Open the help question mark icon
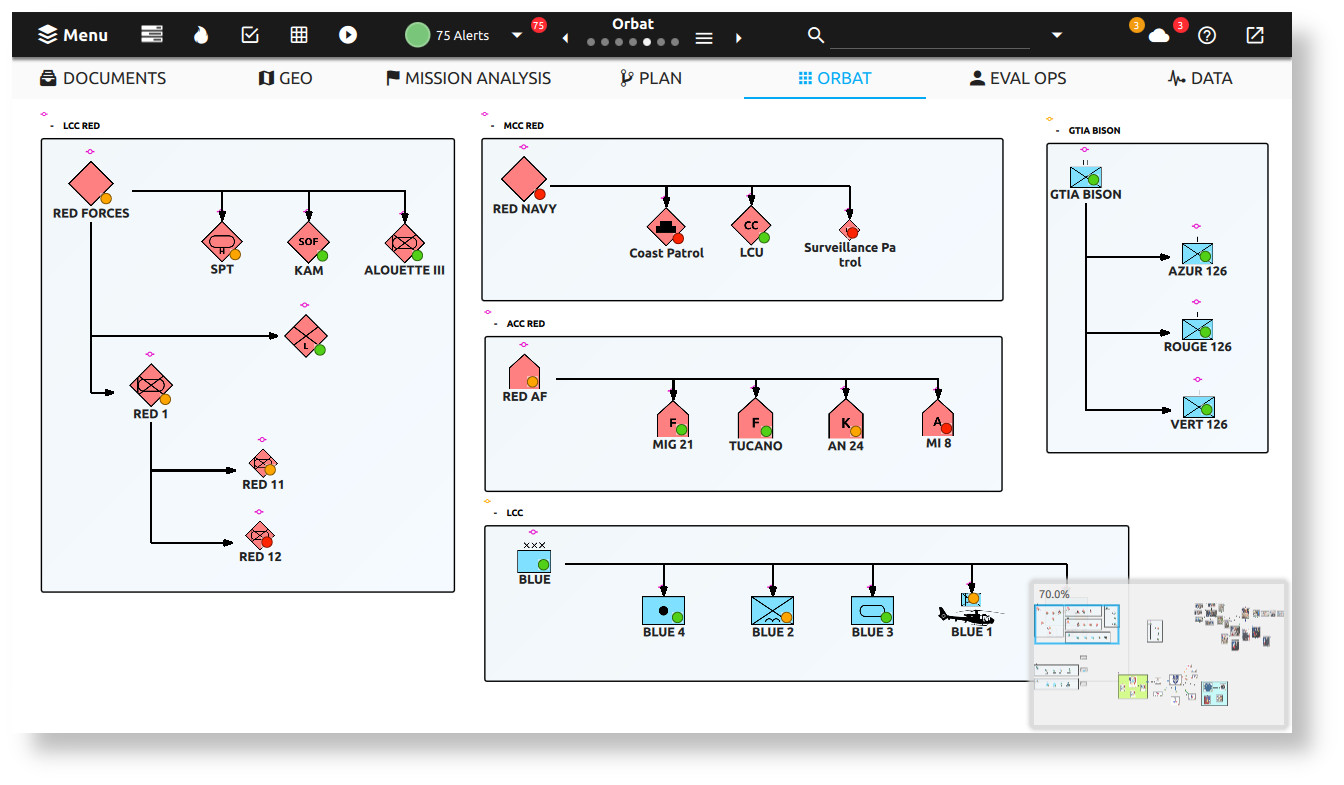 coord(1207,35)
